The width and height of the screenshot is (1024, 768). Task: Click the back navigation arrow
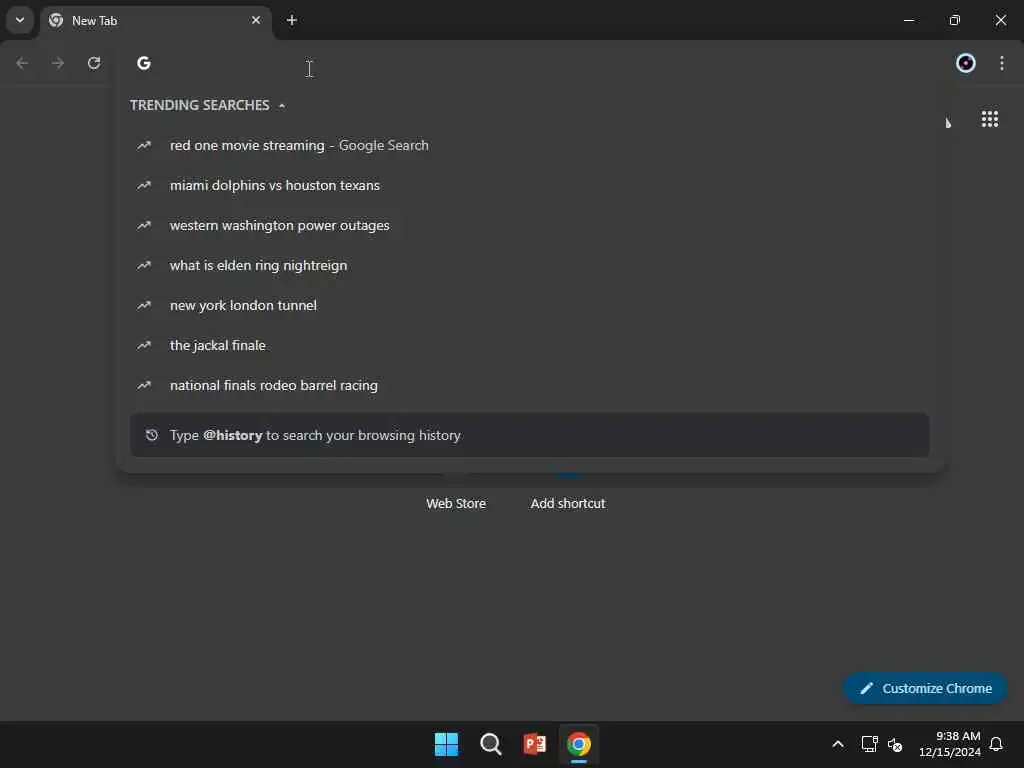point(22,63)
